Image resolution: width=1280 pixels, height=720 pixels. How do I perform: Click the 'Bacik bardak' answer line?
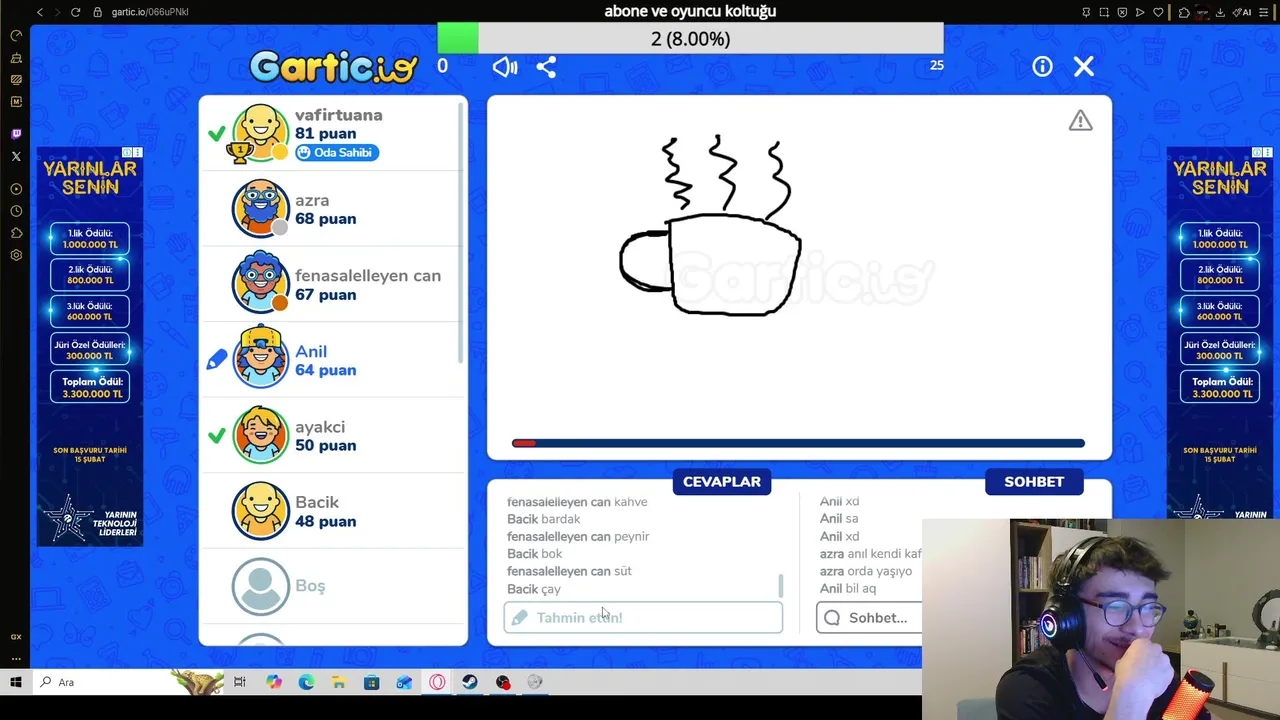point(543,519)
